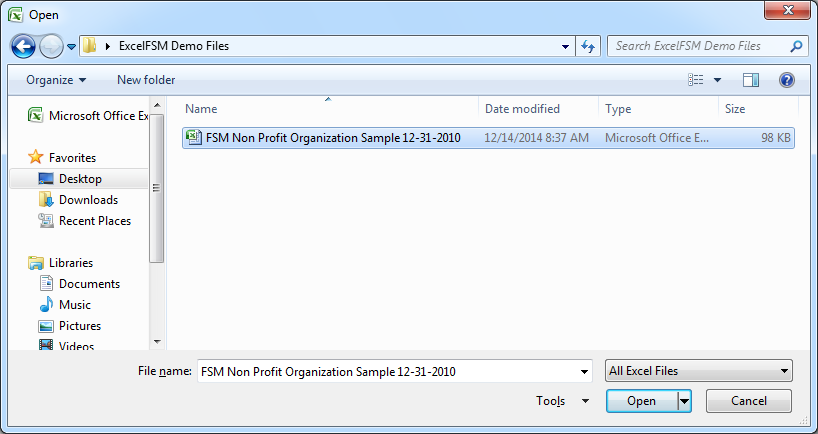Click the change view icon
This screenshot has height=434, width=818.
coord(696,80)
